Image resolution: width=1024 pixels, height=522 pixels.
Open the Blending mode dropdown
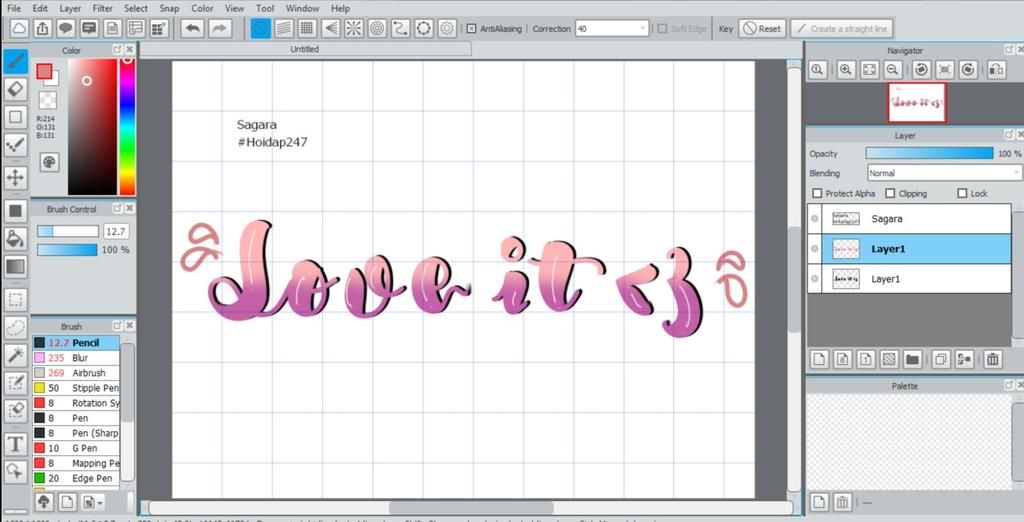click(944, 173)
